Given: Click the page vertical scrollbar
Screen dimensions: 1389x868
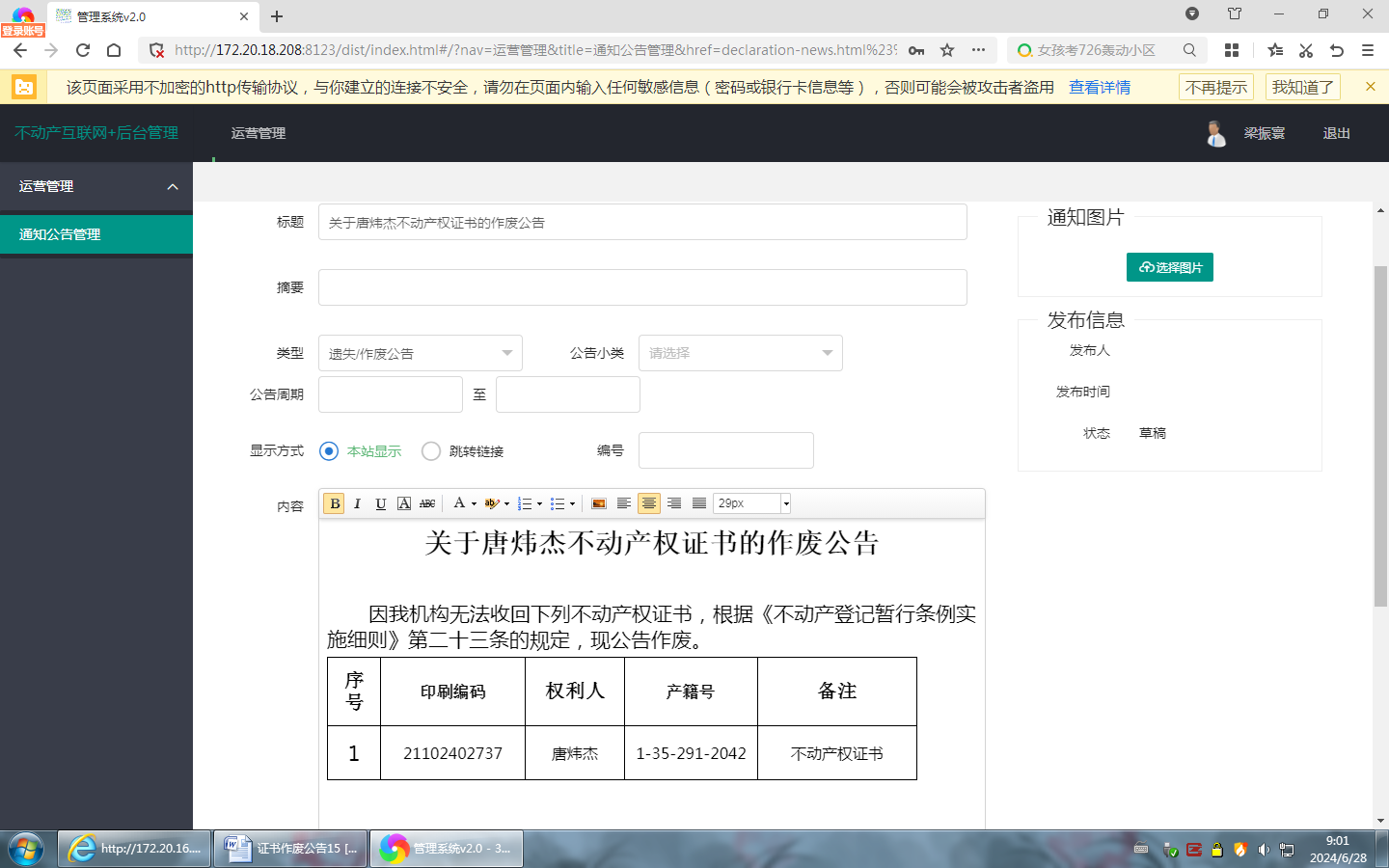Looking at the screenshot, I should pos(1380,434).
